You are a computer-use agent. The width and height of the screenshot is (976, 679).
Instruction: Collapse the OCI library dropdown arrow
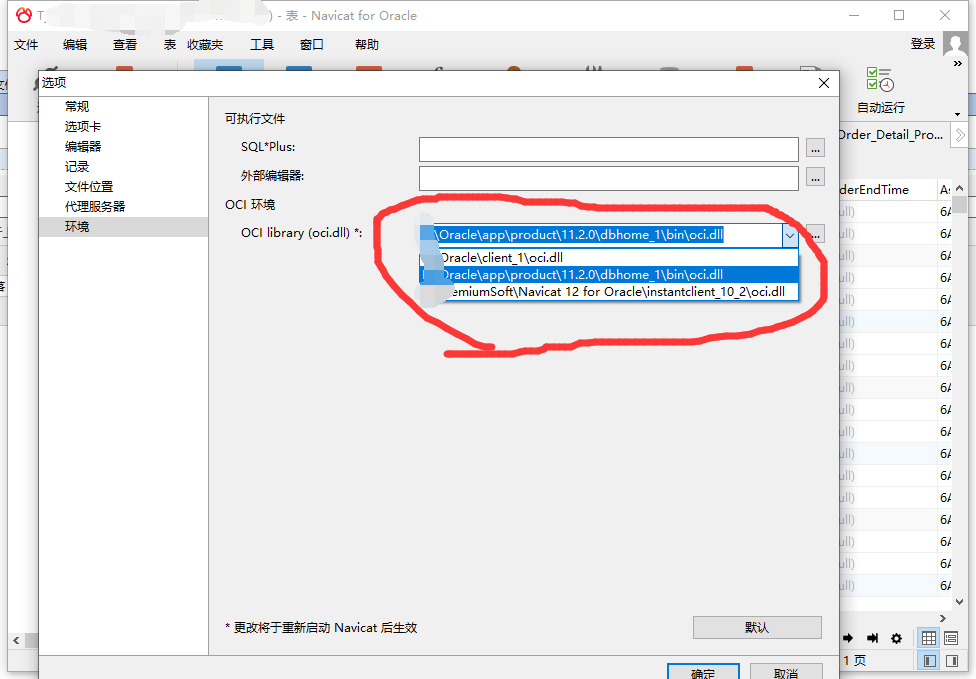coord(789,235)
